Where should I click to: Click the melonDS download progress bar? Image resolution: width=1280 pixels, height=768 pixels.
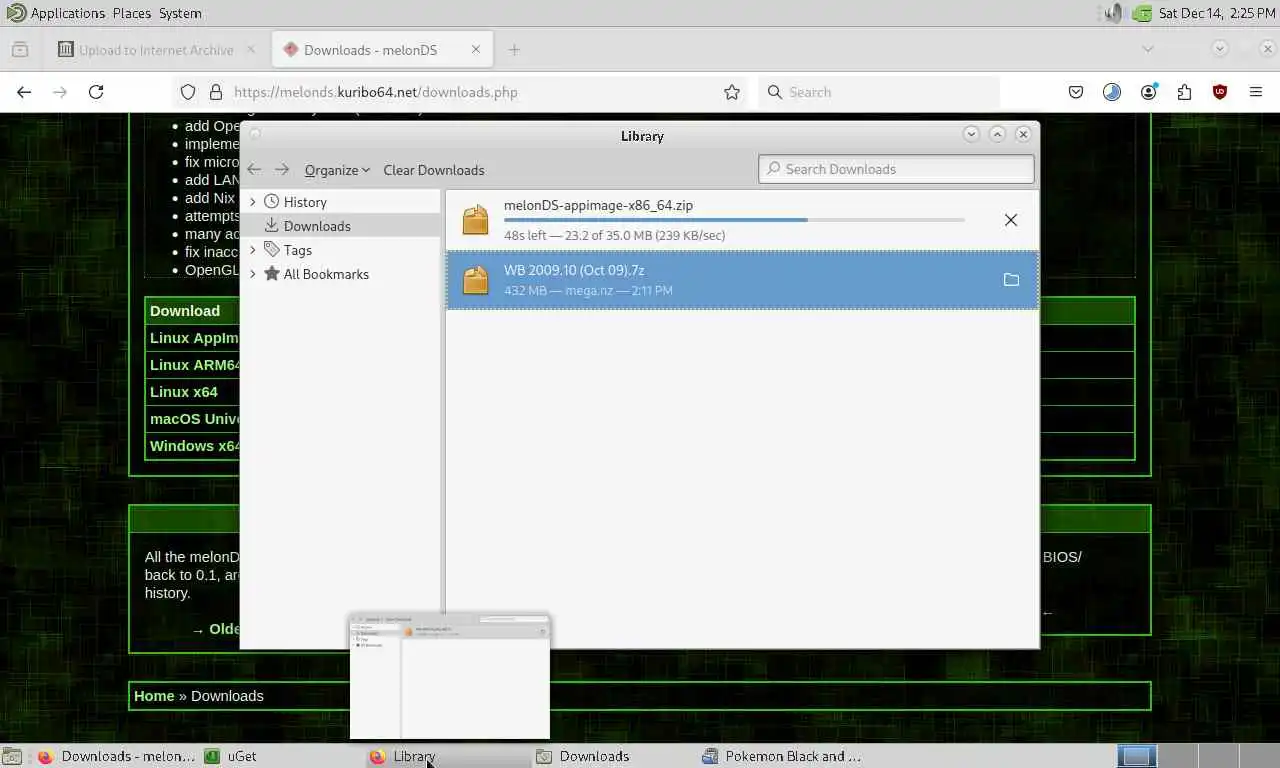pos(734,220)
